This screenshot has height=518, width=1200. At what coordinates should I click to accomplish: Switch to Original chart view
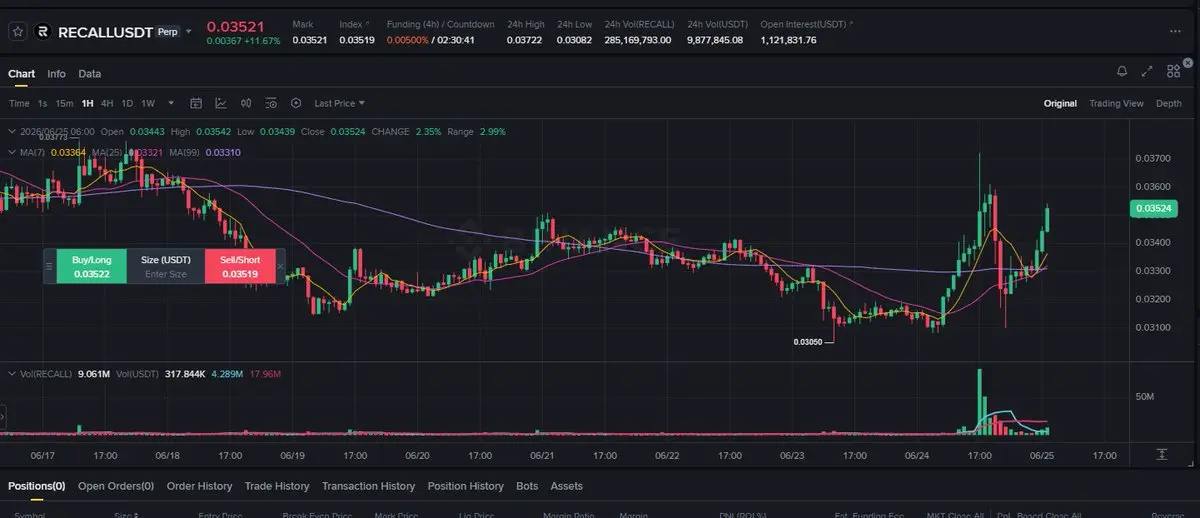[x=1060, y=103]
